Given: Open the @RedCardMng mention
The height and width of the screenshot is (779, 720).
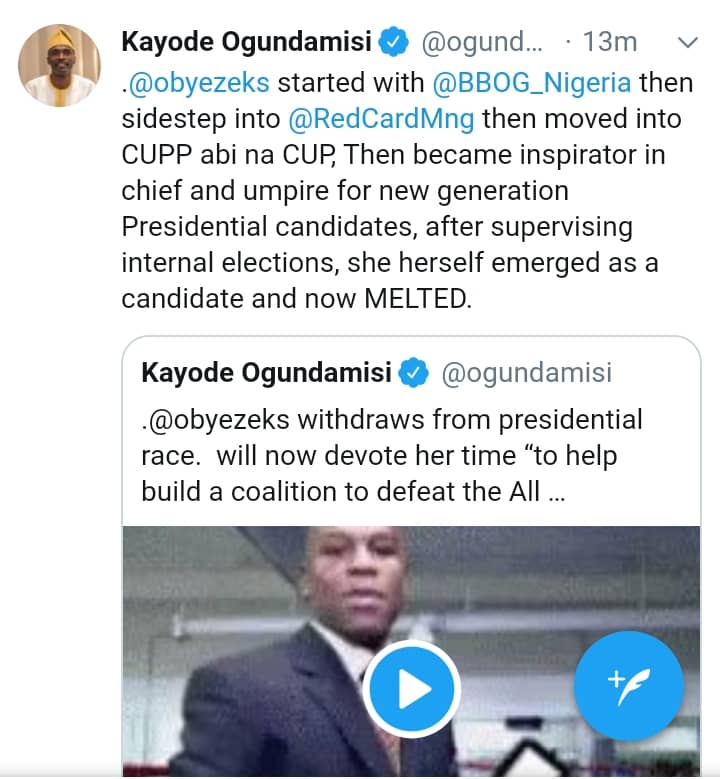Looking at the screenshot, I should (381, 118).
